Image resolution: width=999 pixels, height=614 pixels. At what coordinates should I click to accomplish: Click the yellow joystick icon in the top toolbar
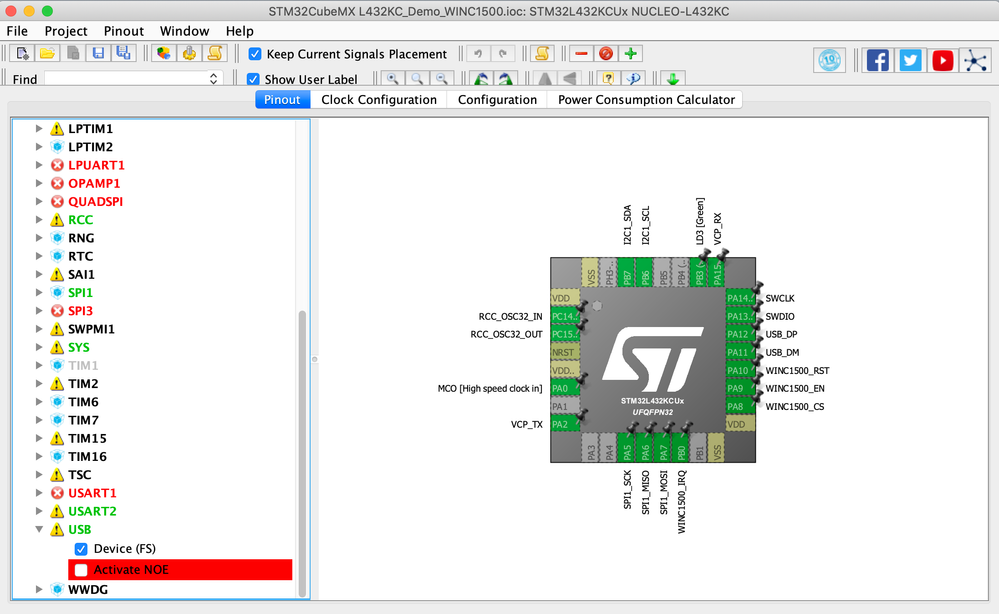pos(189,54)
